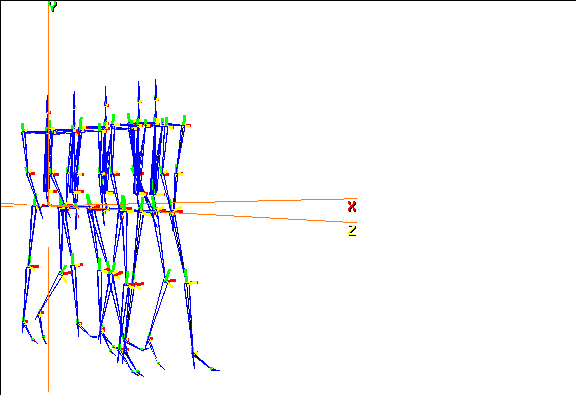Click the green Y axis label at top
Screen dimensions: 576x395
[x=53, y=6]
